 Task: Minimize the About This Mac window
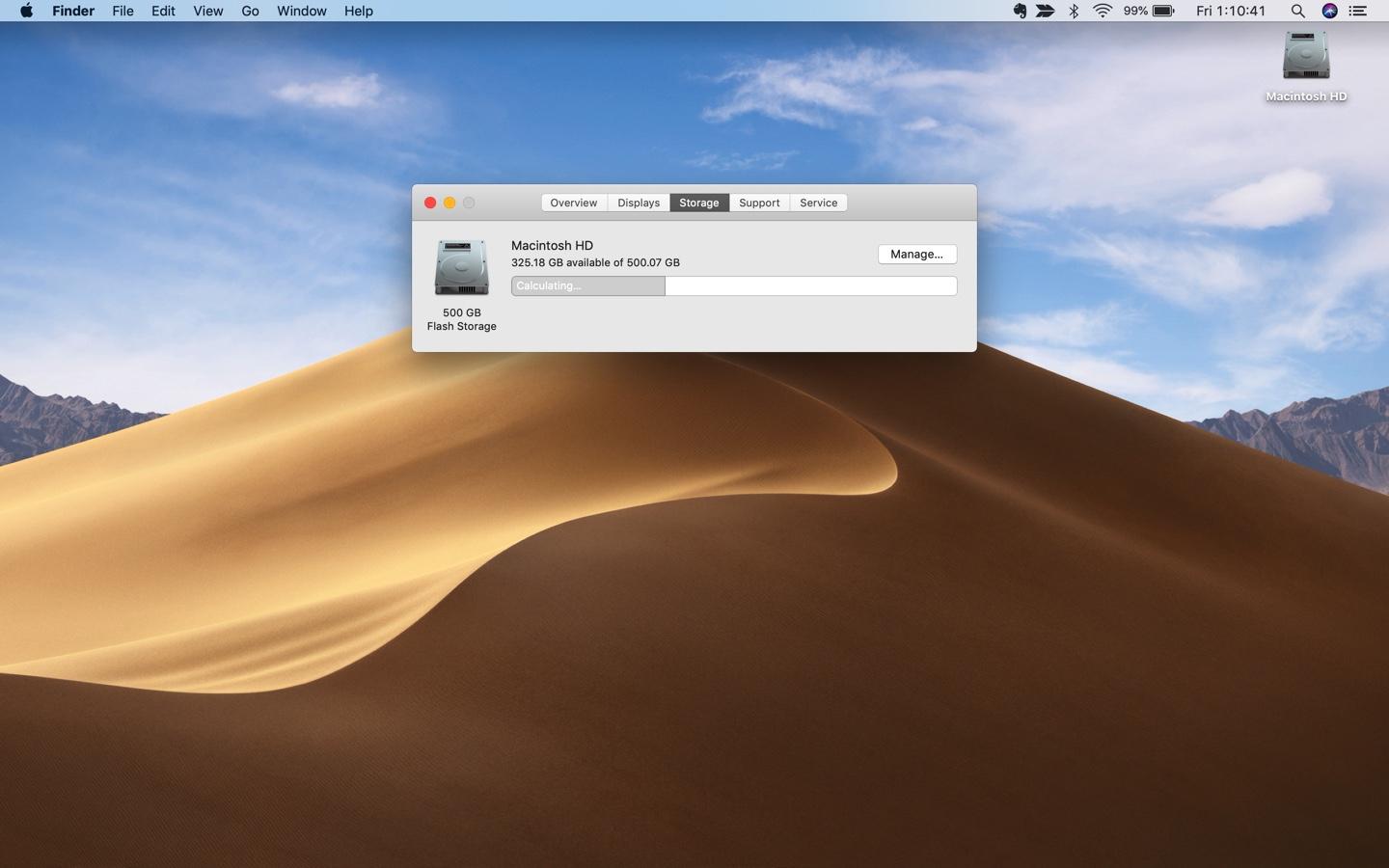(449, 203)
